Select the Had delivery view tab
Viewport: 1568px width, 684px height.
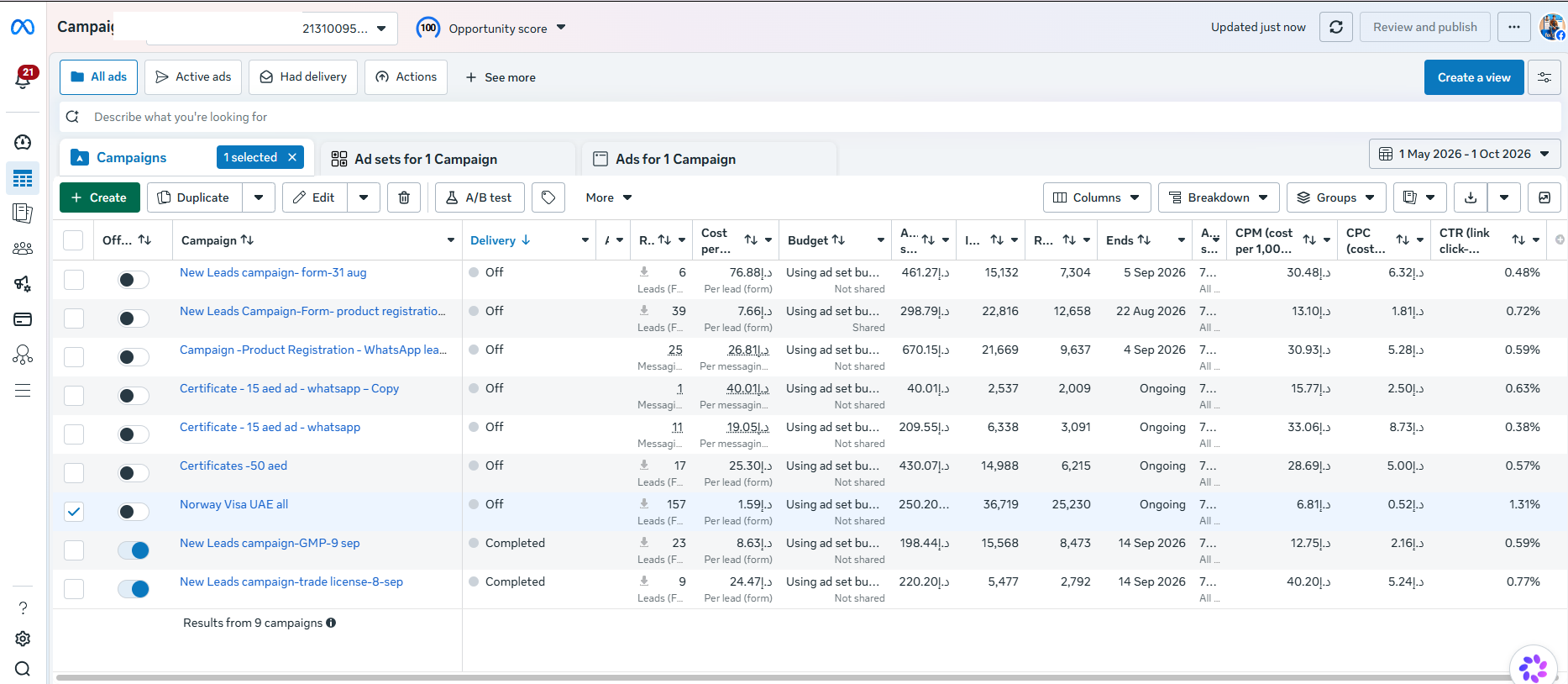coord(303,77)
